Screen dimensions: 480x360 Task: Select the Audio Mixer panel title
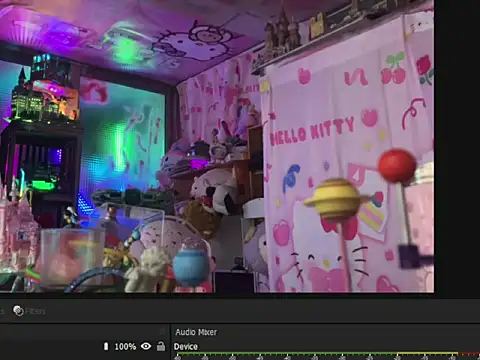(196, 332)
